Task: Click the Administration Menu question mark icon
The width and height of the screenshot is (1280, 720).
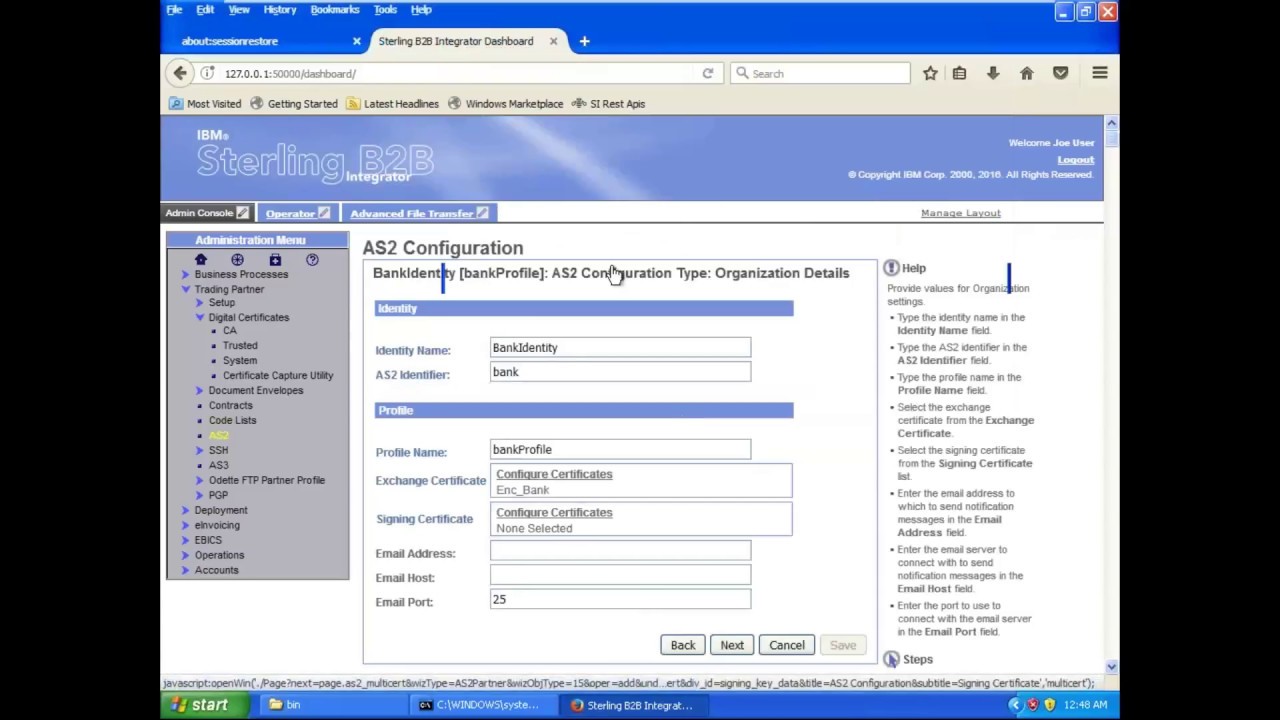Action: point(312,260)
